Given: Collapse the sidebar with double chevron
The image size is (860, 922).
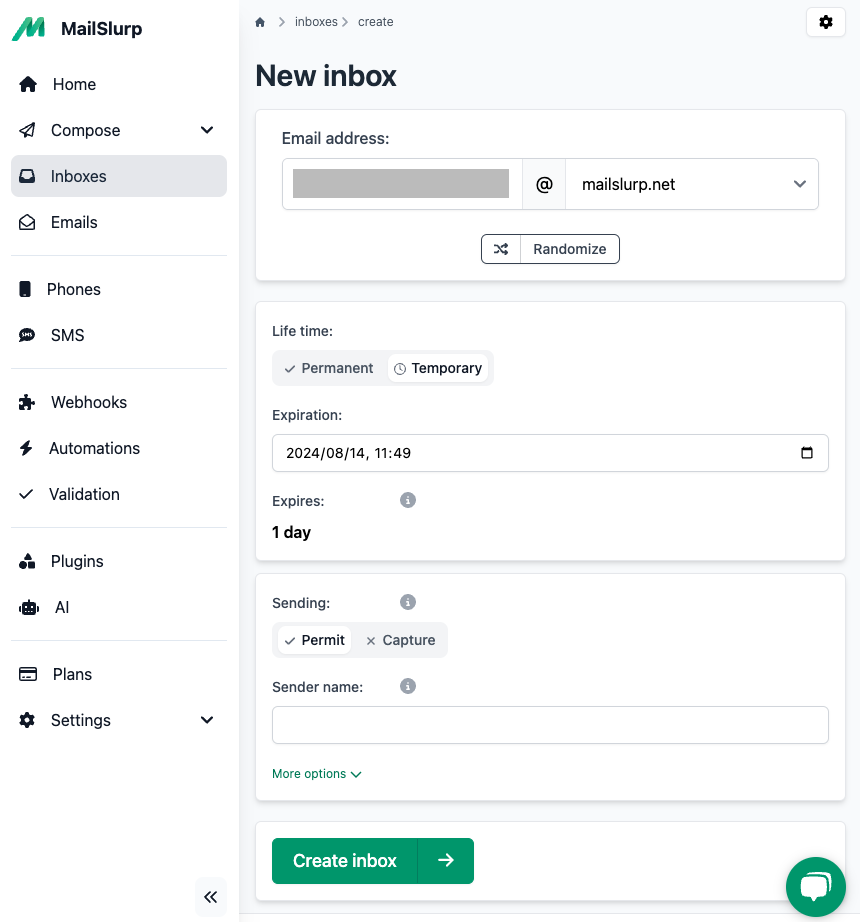Looking at the screenshot, I should 210,897.
